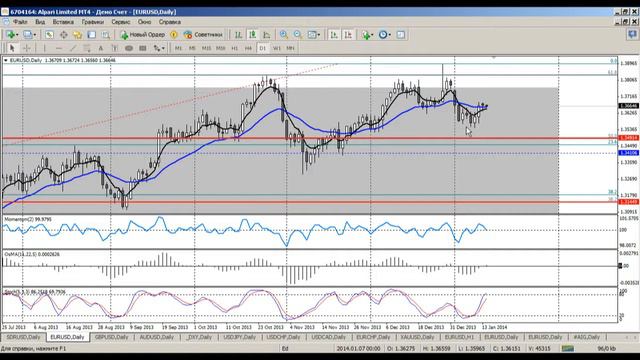Open the Periods clock icon
Viewport: 640px width, 360px height.
click(x=383, y=35)
